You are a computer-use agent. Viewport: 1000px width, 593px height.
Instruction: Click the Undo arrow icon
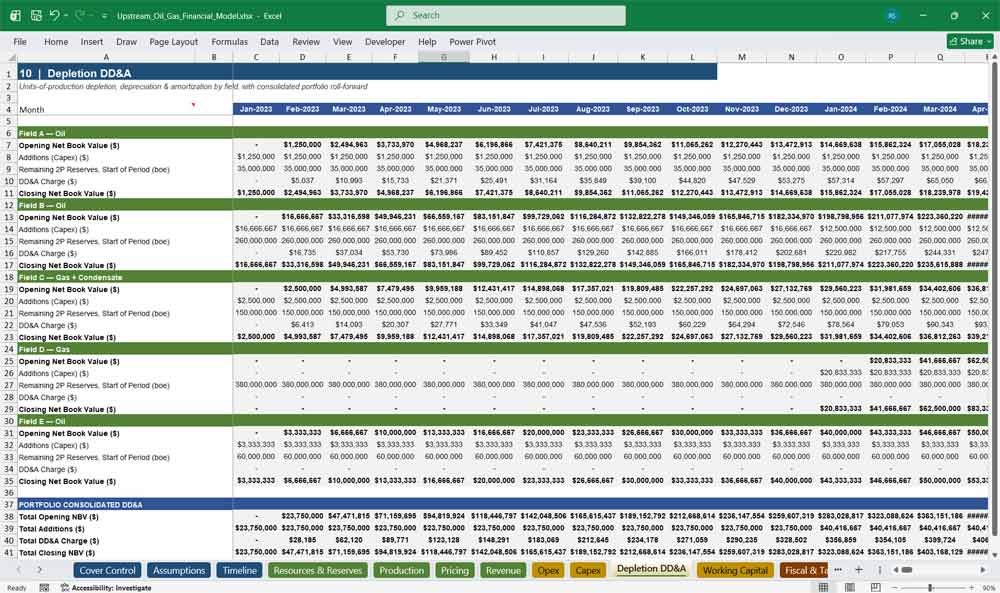pyautogui.click(x=55, y=15)
